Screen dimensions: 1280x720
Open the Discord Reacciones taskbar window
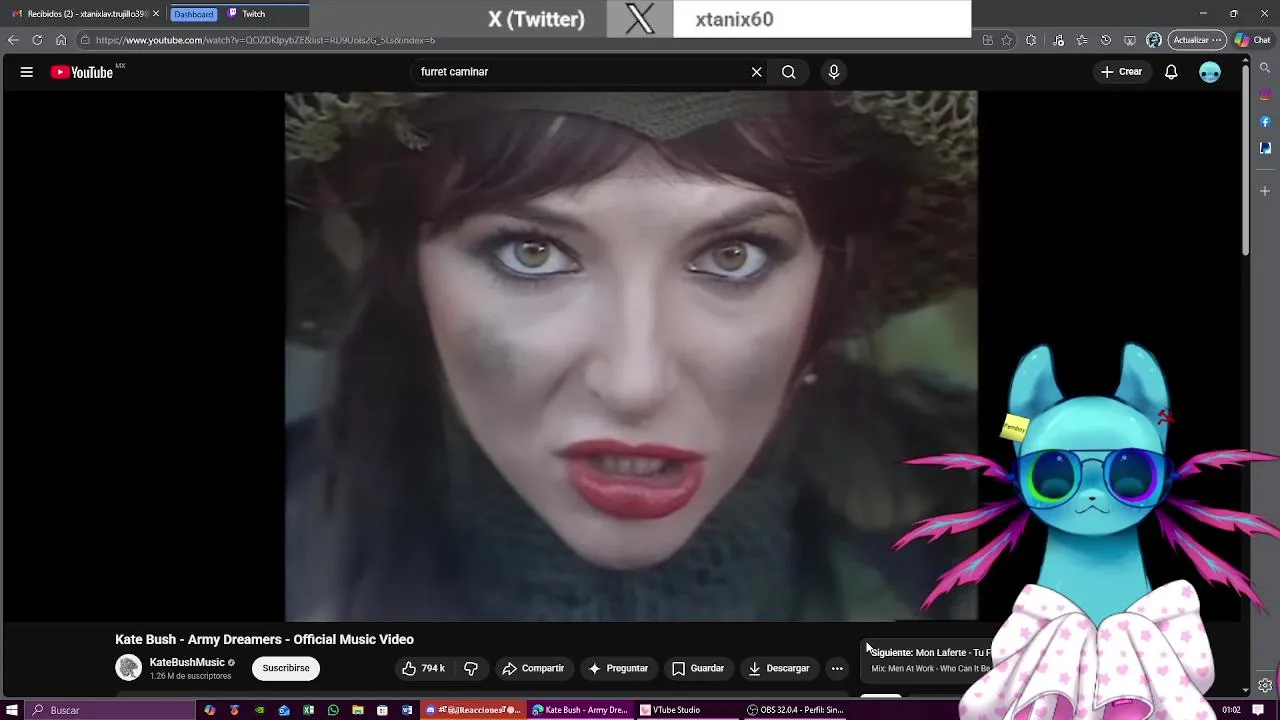(474, 710)
